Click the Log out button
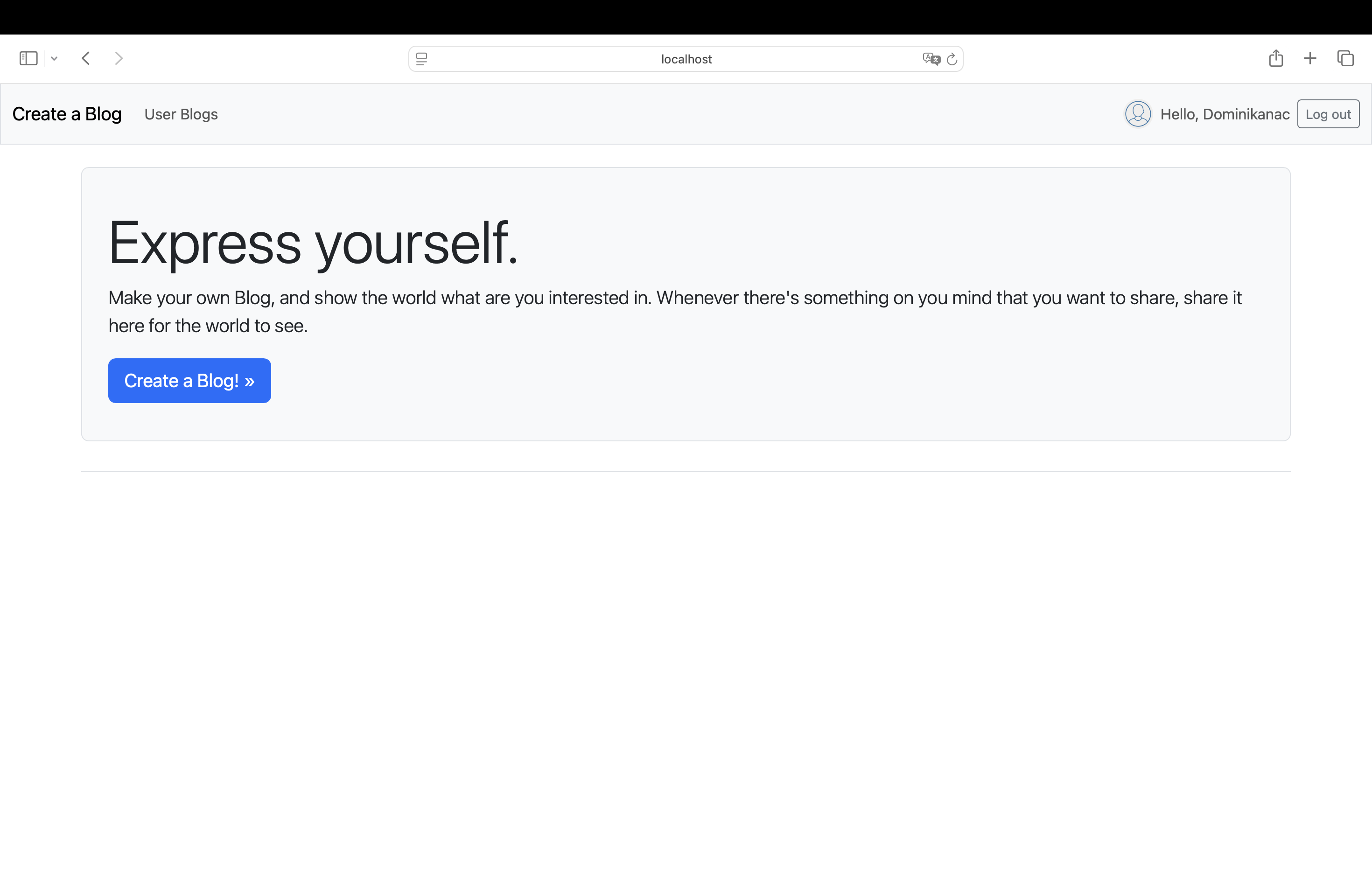The image size is (1372, 892). coord(1328,113)
